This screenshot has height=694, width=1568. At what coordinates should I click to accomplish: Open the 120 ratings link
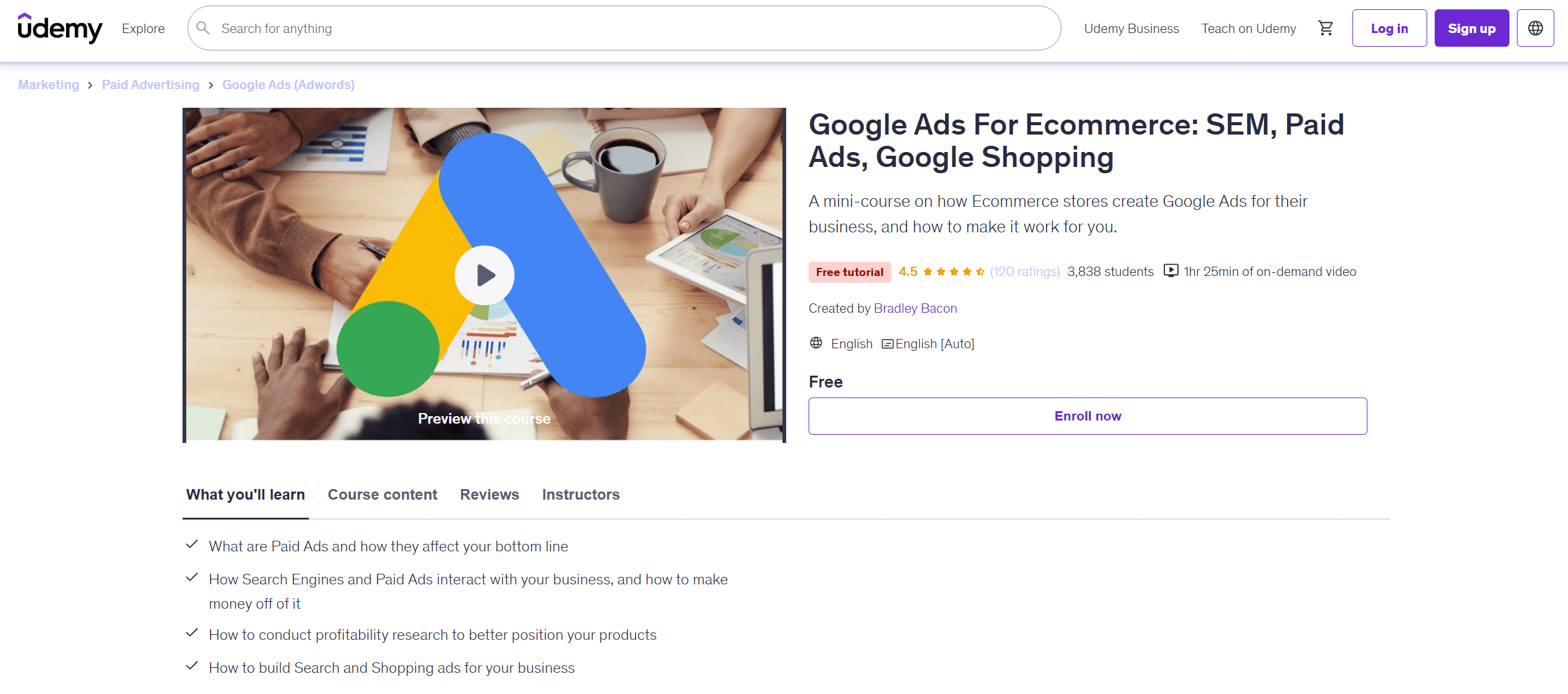1024,271
